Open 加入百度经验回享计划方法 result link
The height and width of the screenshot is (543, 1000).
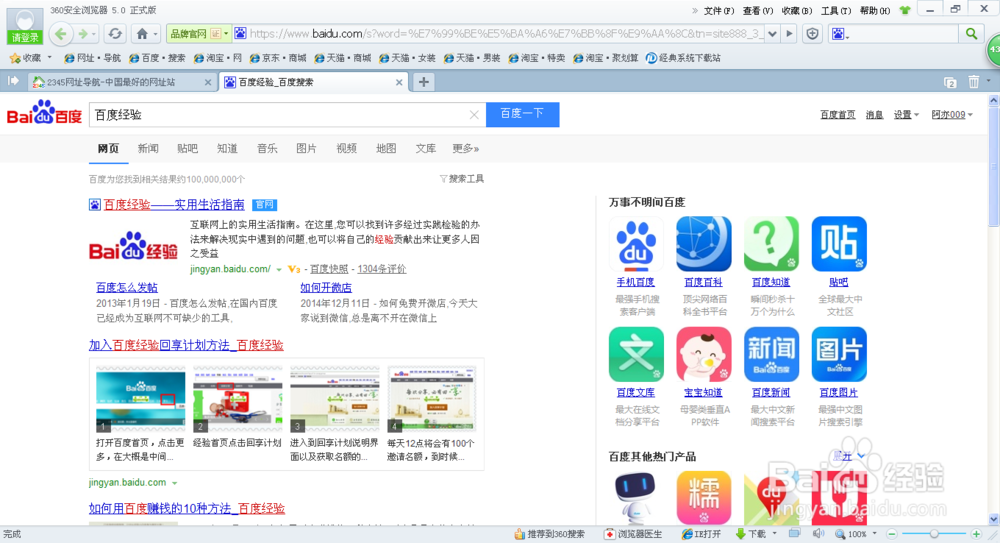point(186,345)
